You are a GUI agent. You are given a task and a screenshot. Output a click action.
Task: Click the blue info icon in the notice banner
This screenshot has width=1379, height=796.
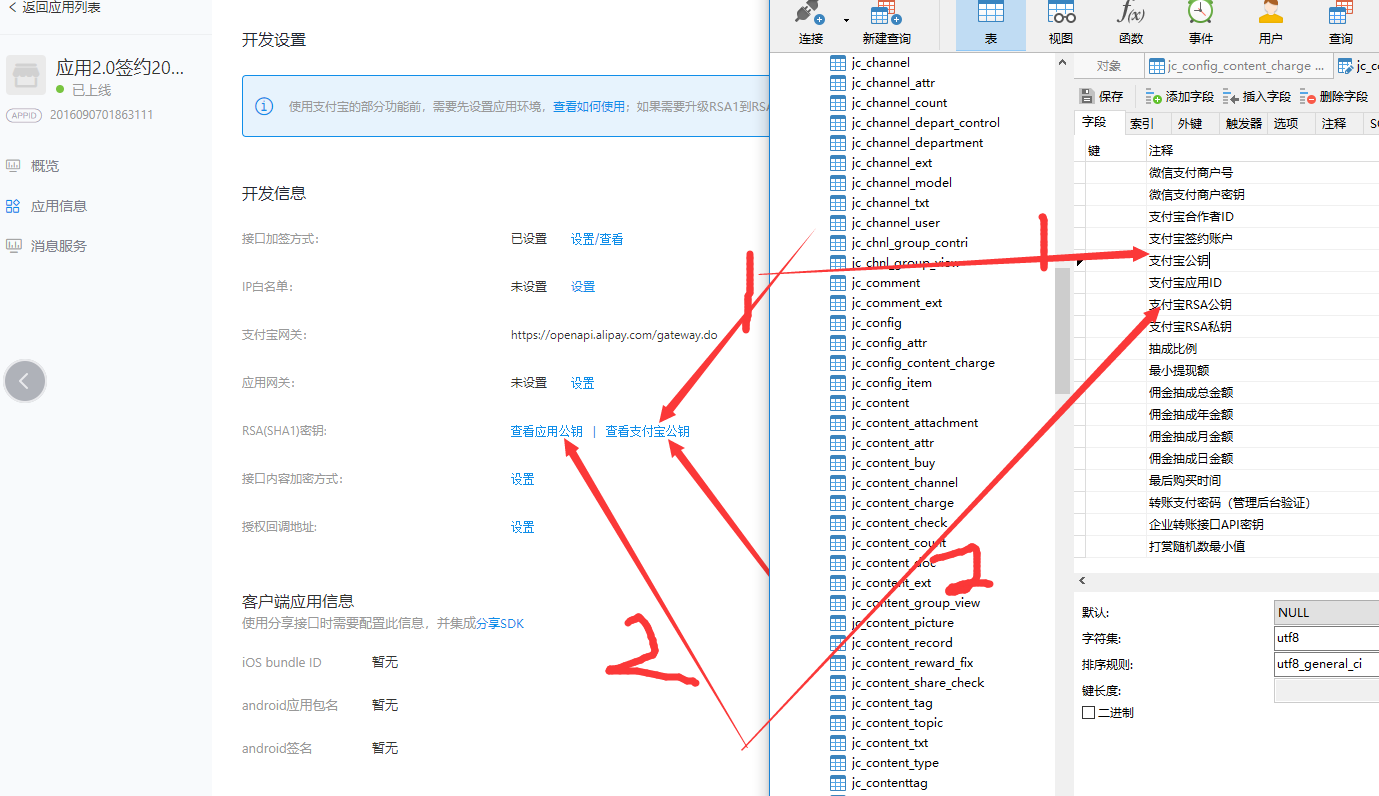[x=264, y=106]
